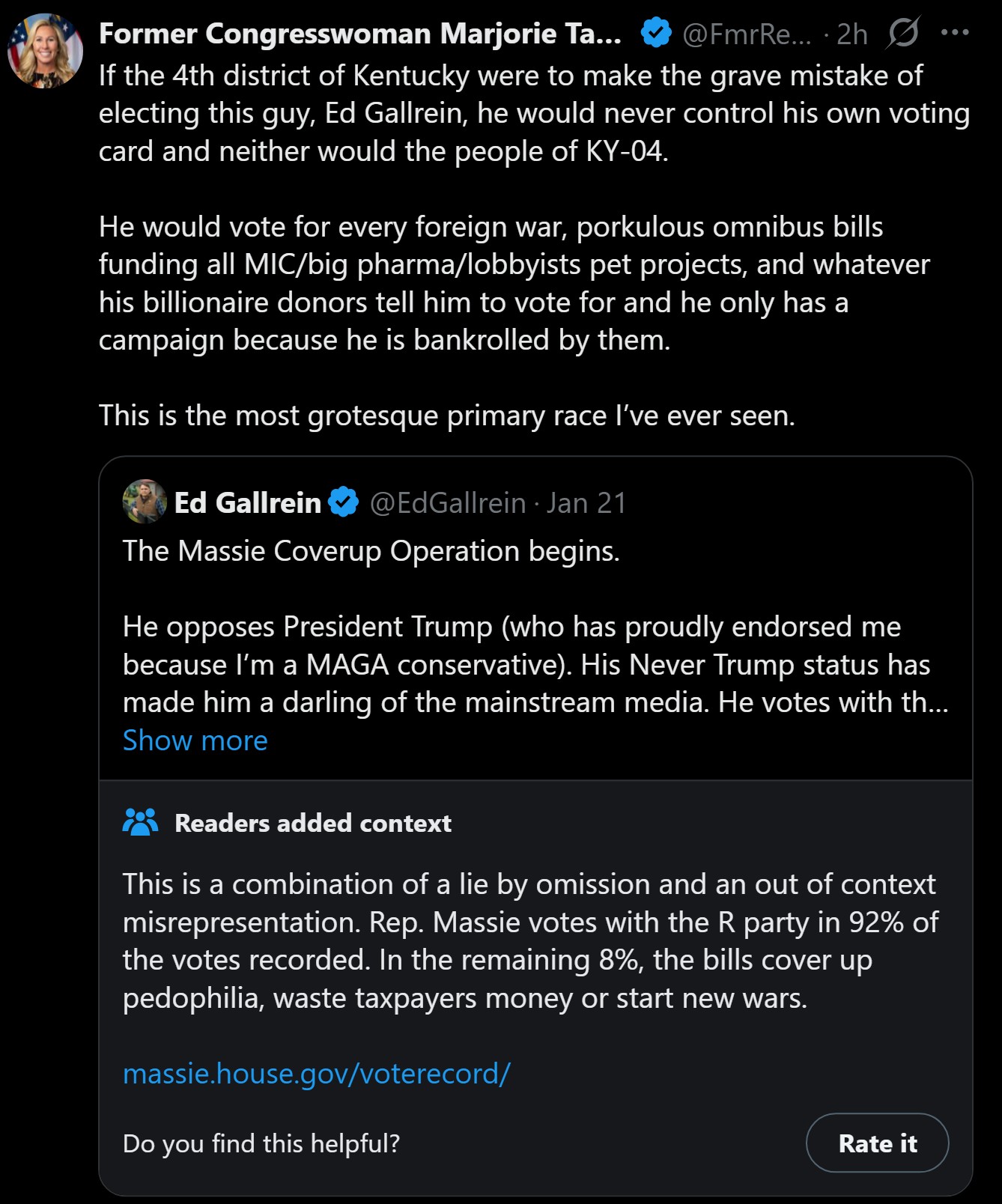Click the @FmrRe... handle
This screenshot has width=1002, height=1204.
pos(747,34)
